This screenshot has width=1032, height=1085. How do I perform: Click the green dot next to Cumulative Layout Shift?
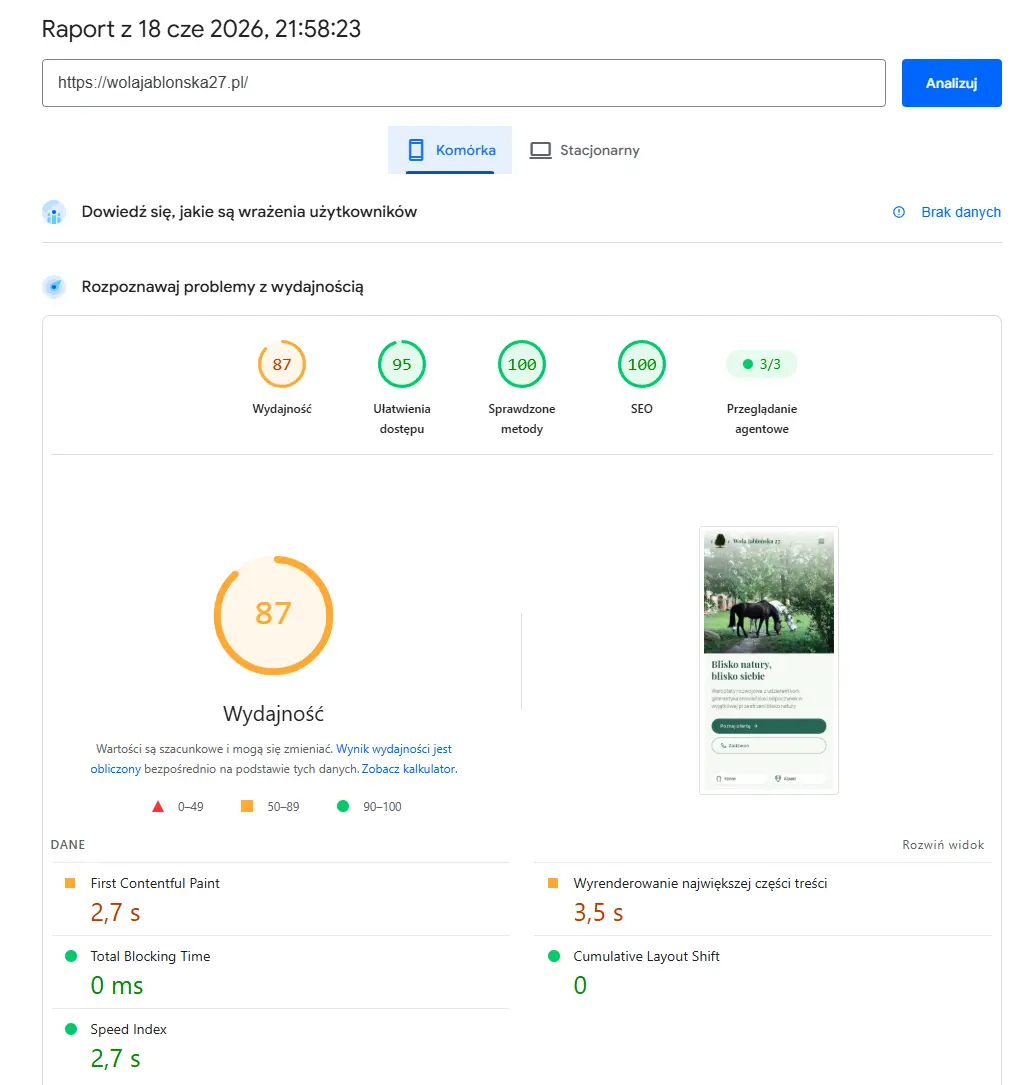(x=554, y=956)
